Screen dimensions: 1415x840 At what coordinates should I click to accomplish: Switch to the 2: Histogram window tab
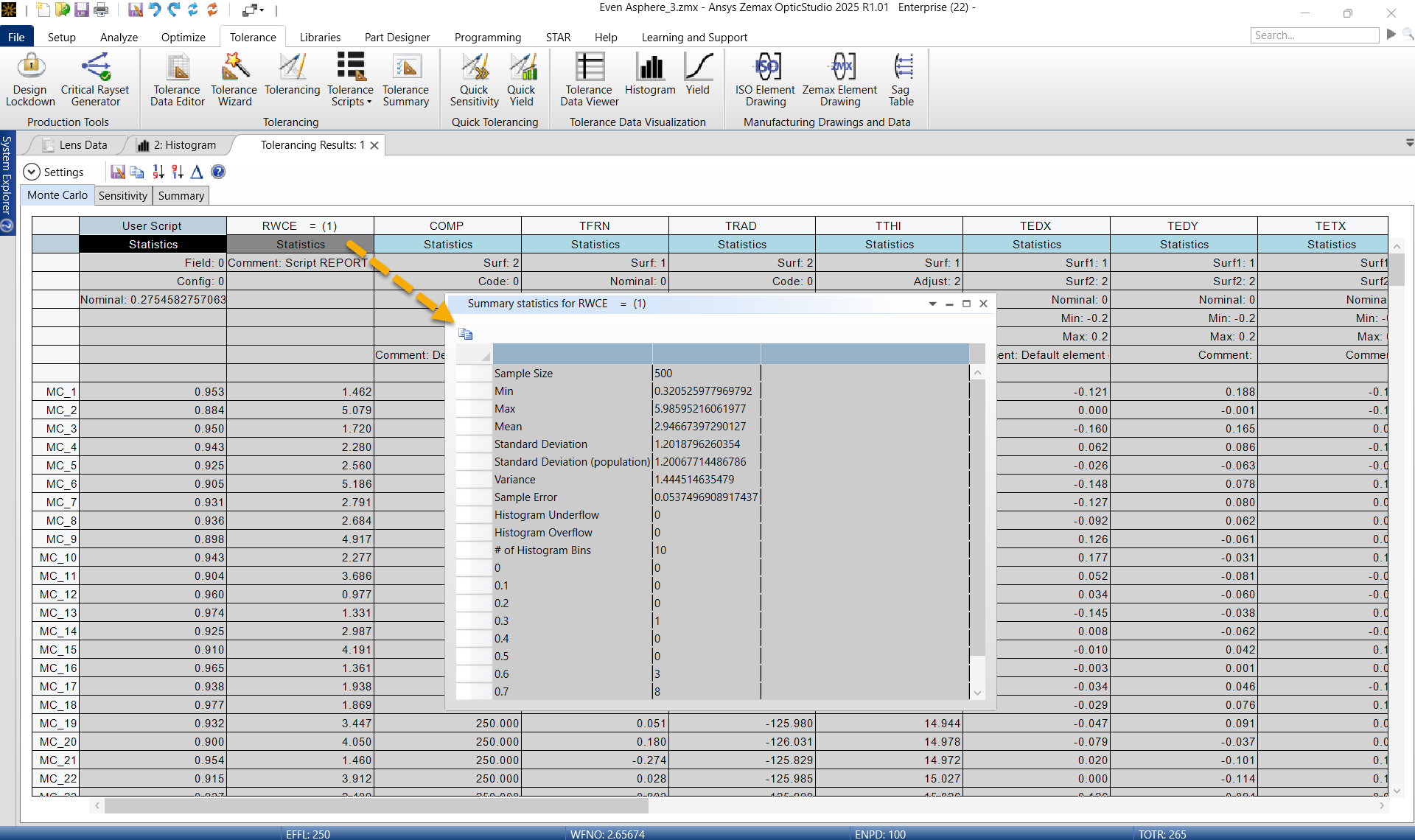click(x=184, y=145)
